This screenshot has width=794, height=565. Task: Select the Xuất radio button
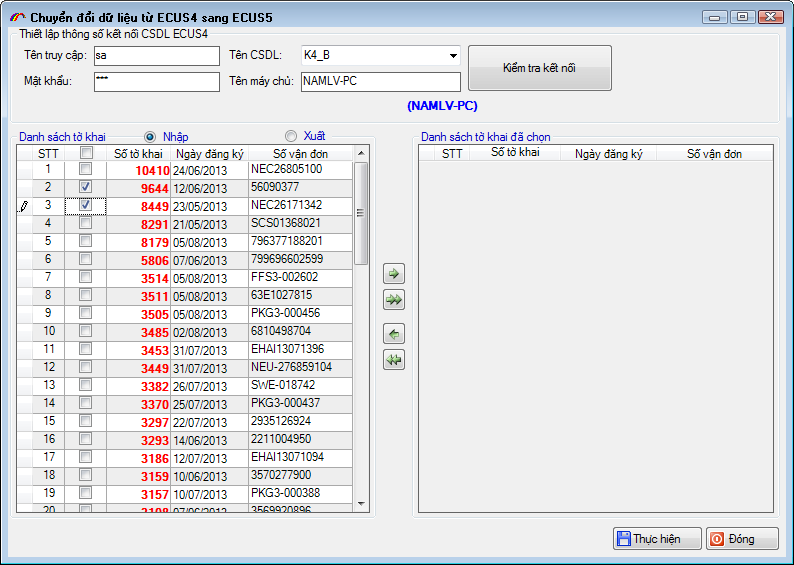pos(291,136)
